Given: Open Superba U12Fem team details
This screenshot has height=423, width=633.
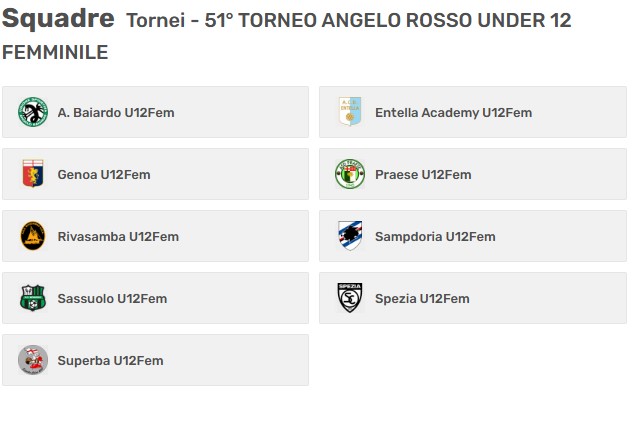Looking at the screenshot, I should [110, 361].
